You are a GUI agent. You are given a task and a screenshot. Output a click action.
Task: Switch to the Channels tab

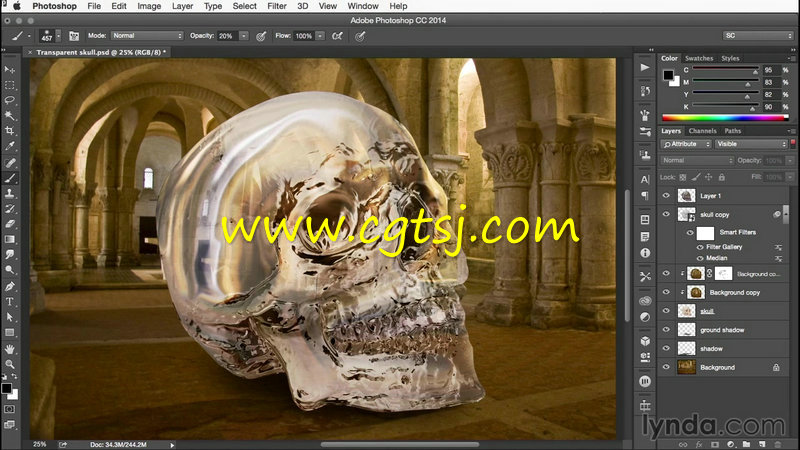(x=702, y=131)
